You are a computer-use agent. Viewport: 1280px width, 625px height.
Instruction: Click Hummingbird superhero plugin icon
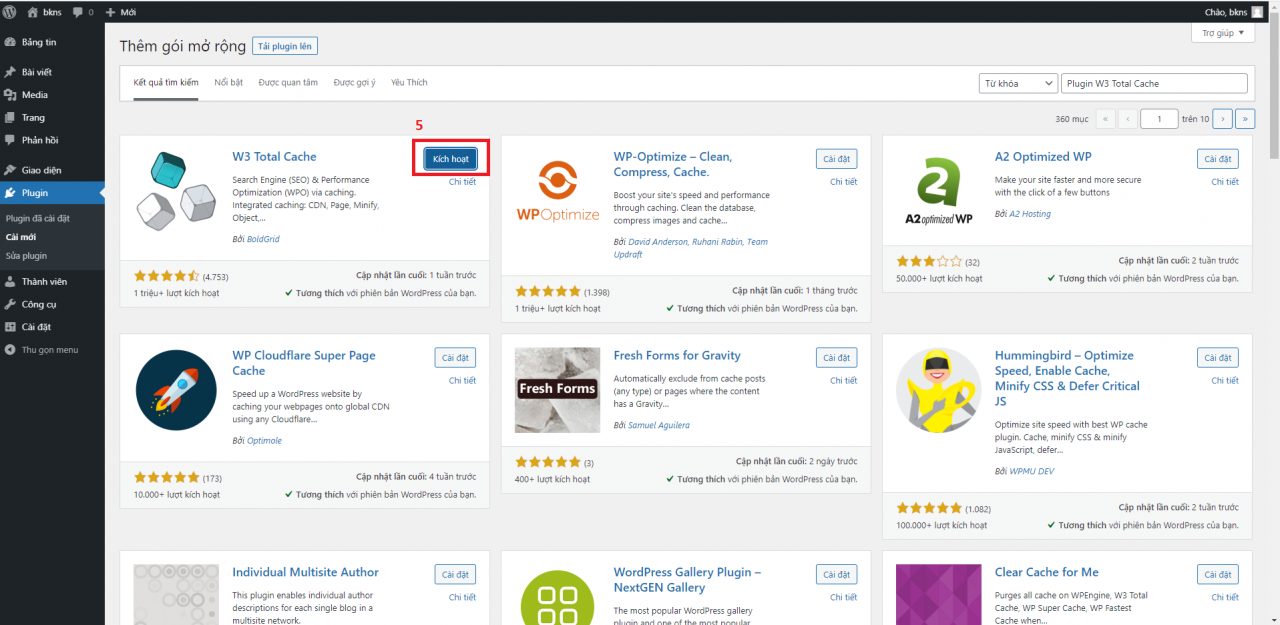938,390
